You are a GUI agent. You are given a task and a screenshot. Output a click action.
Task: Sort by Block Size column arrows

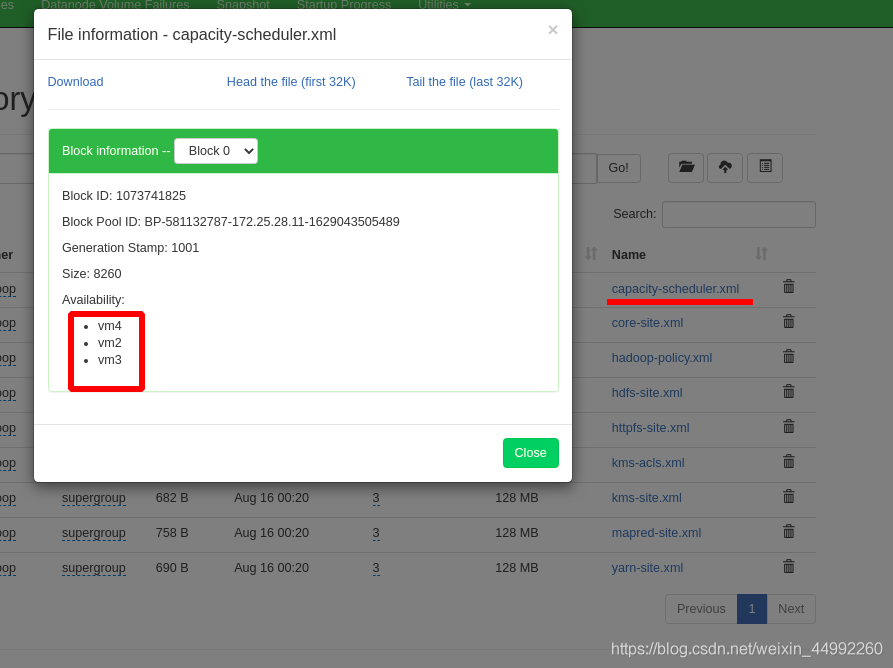591,253
